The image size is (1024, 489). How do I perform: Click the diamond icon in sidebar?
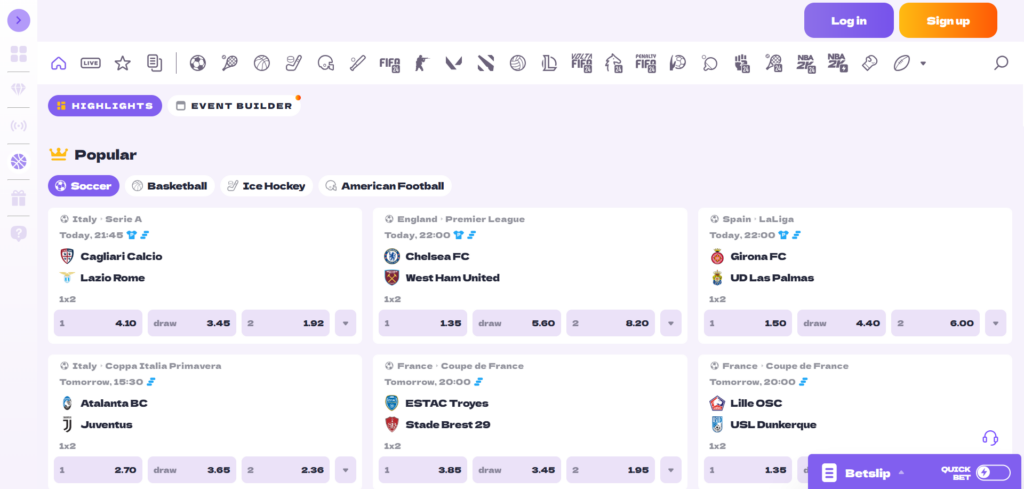click(18, 90)
